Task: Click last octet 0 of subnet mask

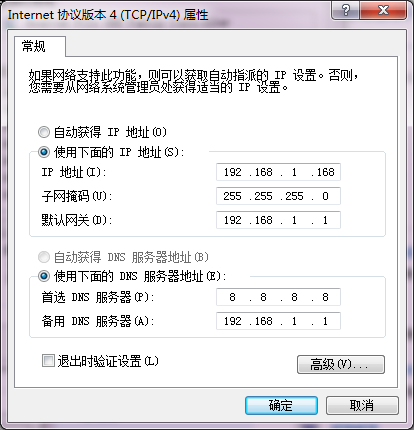Action: [x=325, y=196]
